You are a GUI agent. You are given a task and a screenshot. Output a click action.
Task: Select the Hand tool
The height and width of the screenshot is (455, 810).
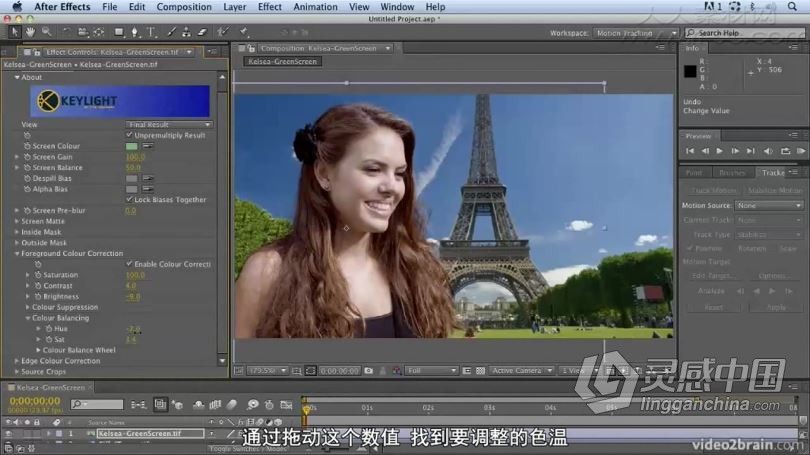click(x=30, y=32)
